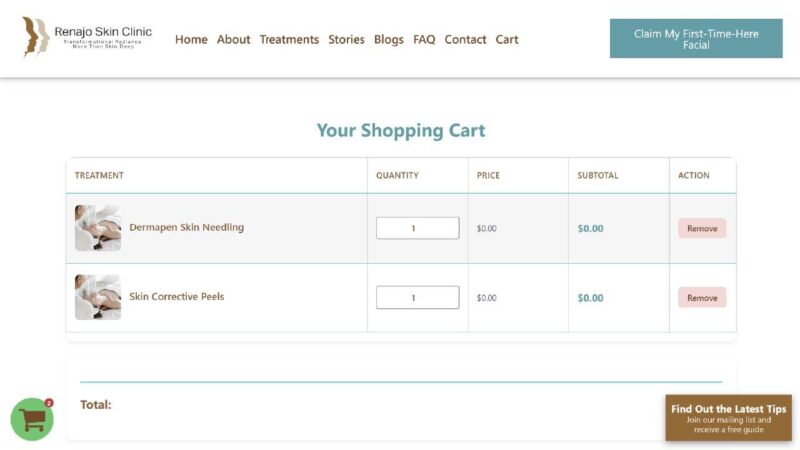This screenshot has height=450, width=800.
Task: Open the floating green cart icon
Action: [x=32, y=419]
